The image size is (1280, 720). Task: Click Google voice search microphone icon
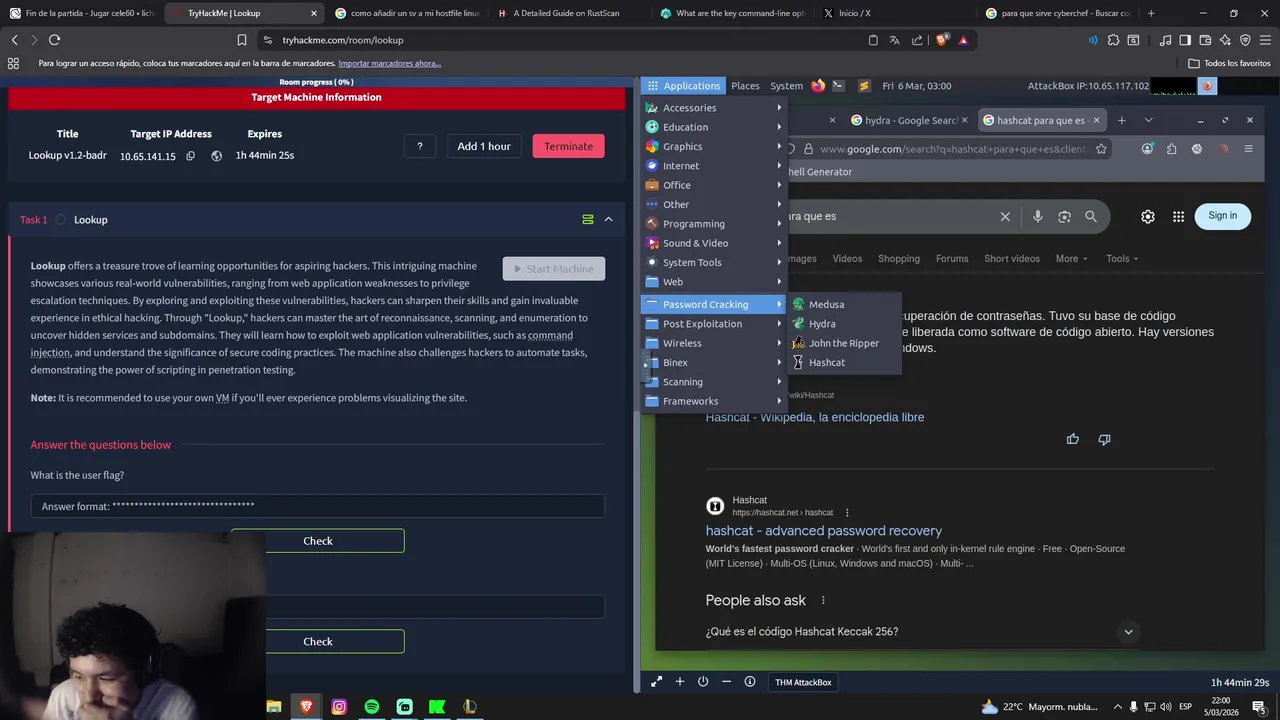[1038, 216]
